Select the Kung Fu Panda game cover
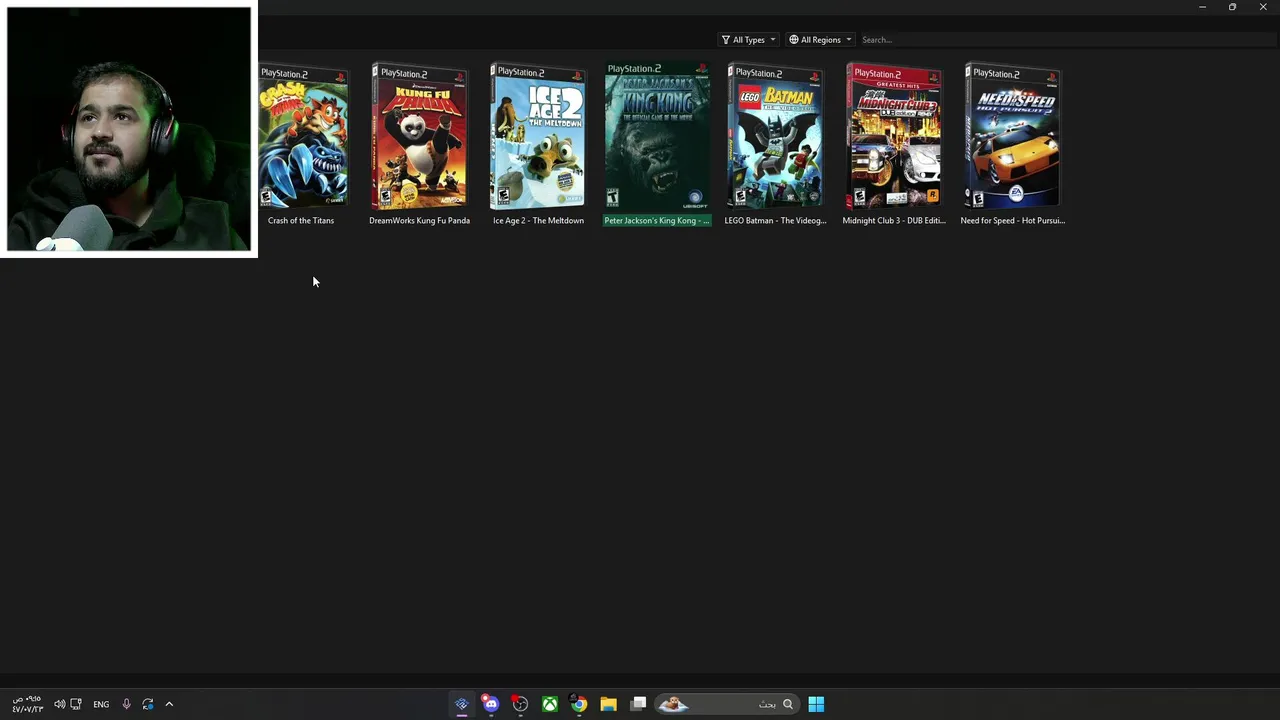 (419, 136)
